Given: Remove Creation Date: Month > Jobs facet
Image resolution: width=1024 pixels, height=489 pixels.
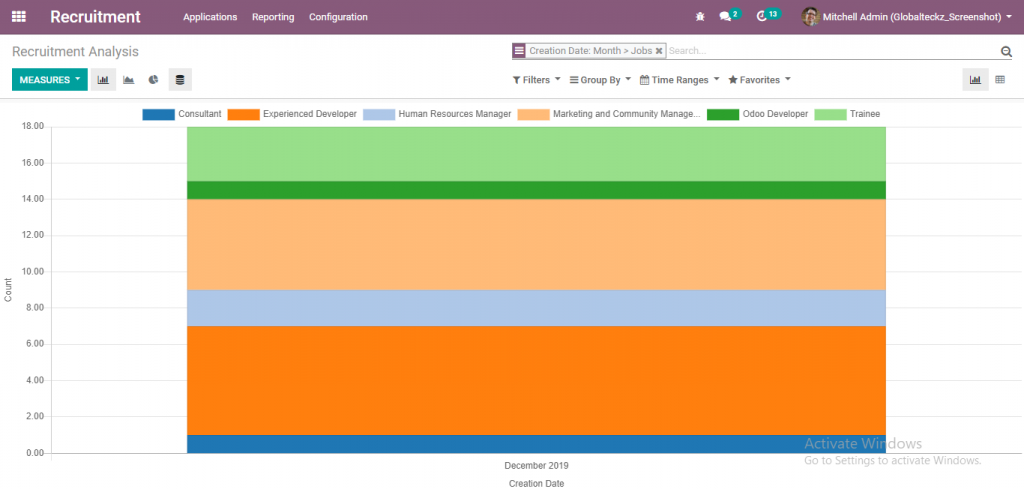Looking at the screenshot, I should (x=659, y=51).
